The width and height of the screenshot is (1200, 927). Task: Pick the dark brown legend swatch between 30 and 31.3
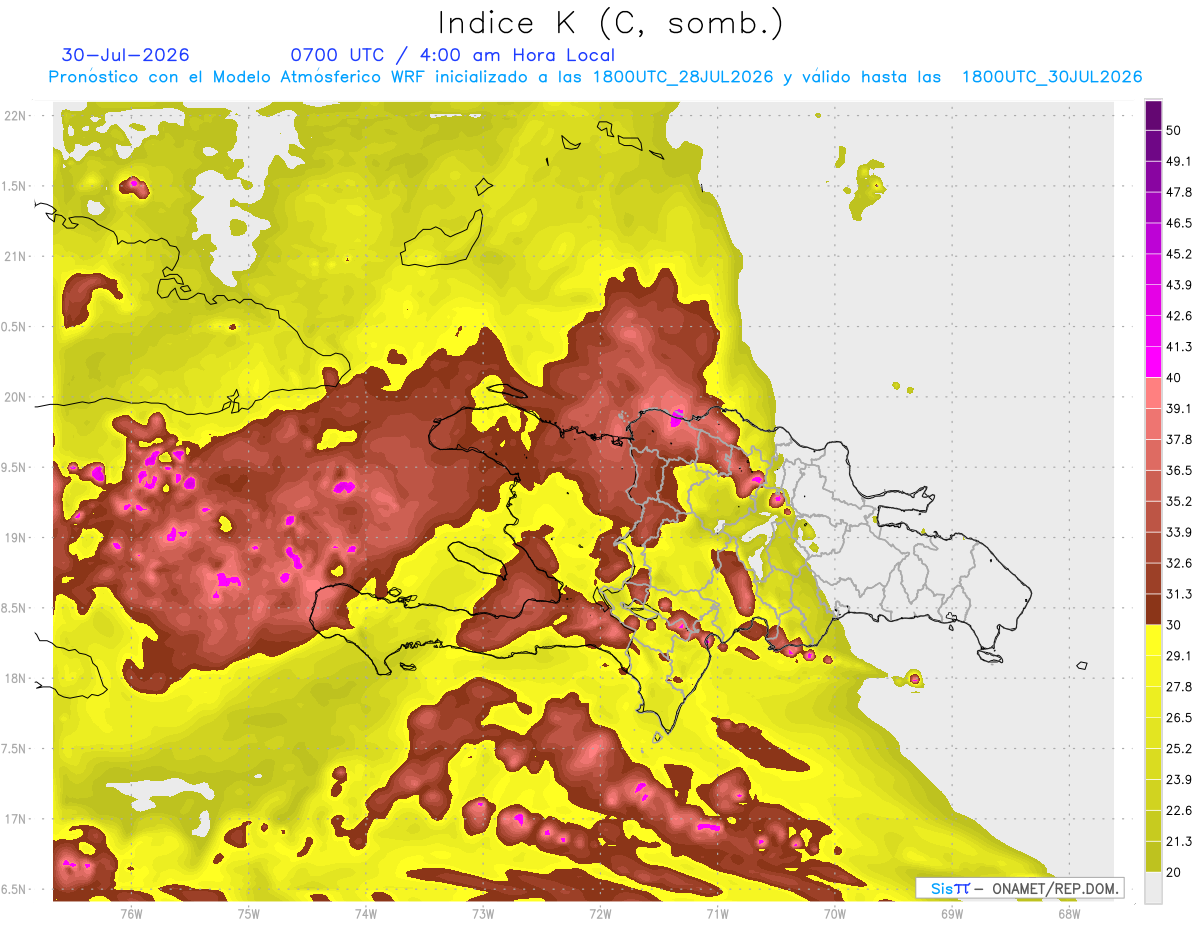[1153, 609]
